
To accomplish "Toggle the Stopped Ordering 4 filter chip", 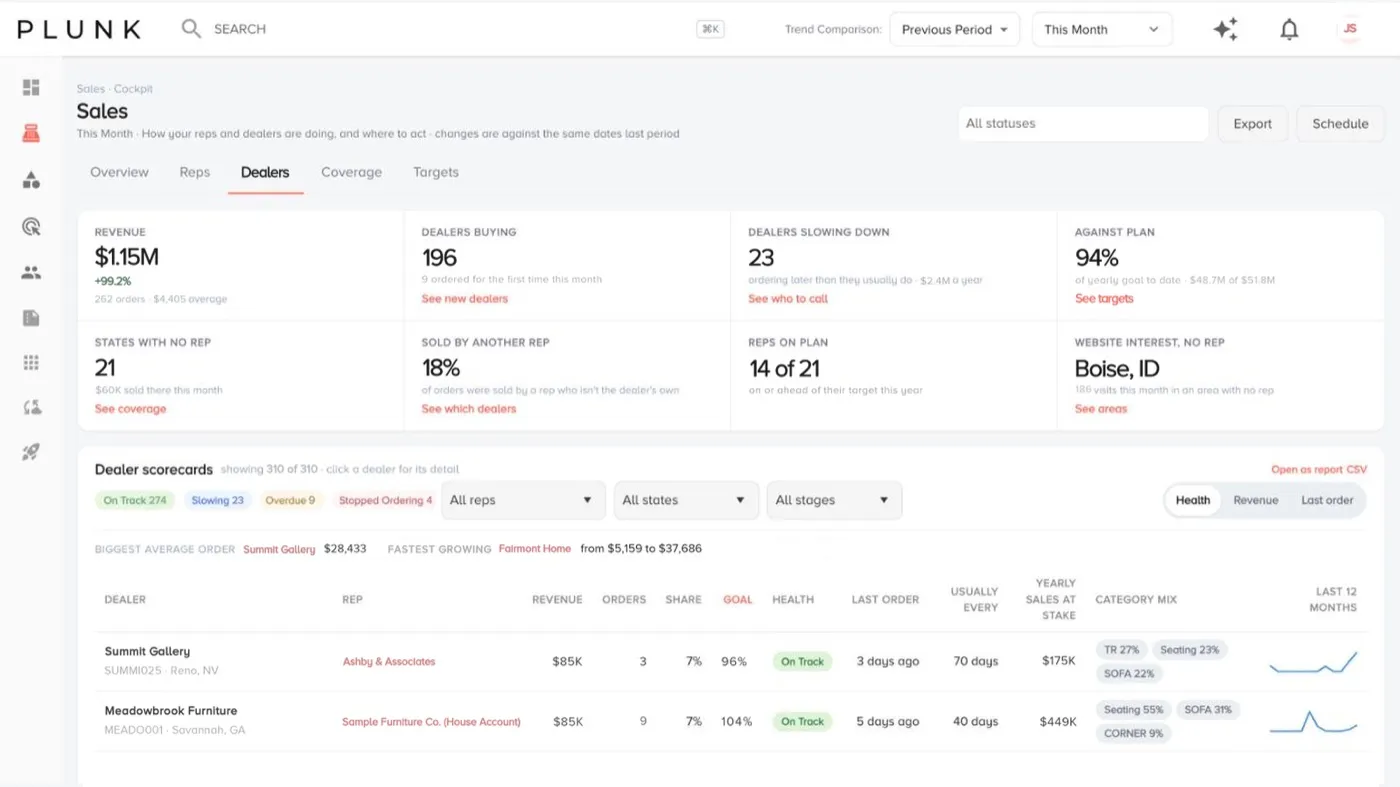I will [385, 500].
